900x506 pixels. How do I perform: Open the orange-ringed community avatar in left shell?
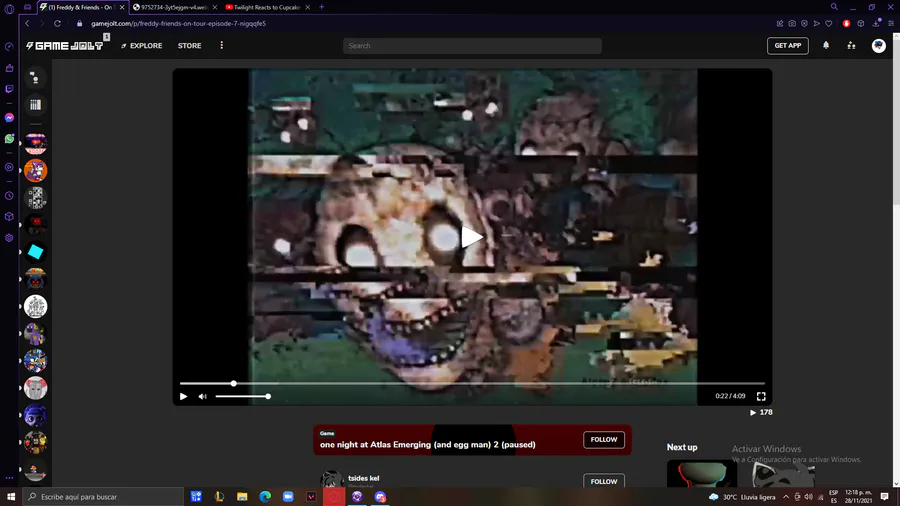click(x=35, y=170)
